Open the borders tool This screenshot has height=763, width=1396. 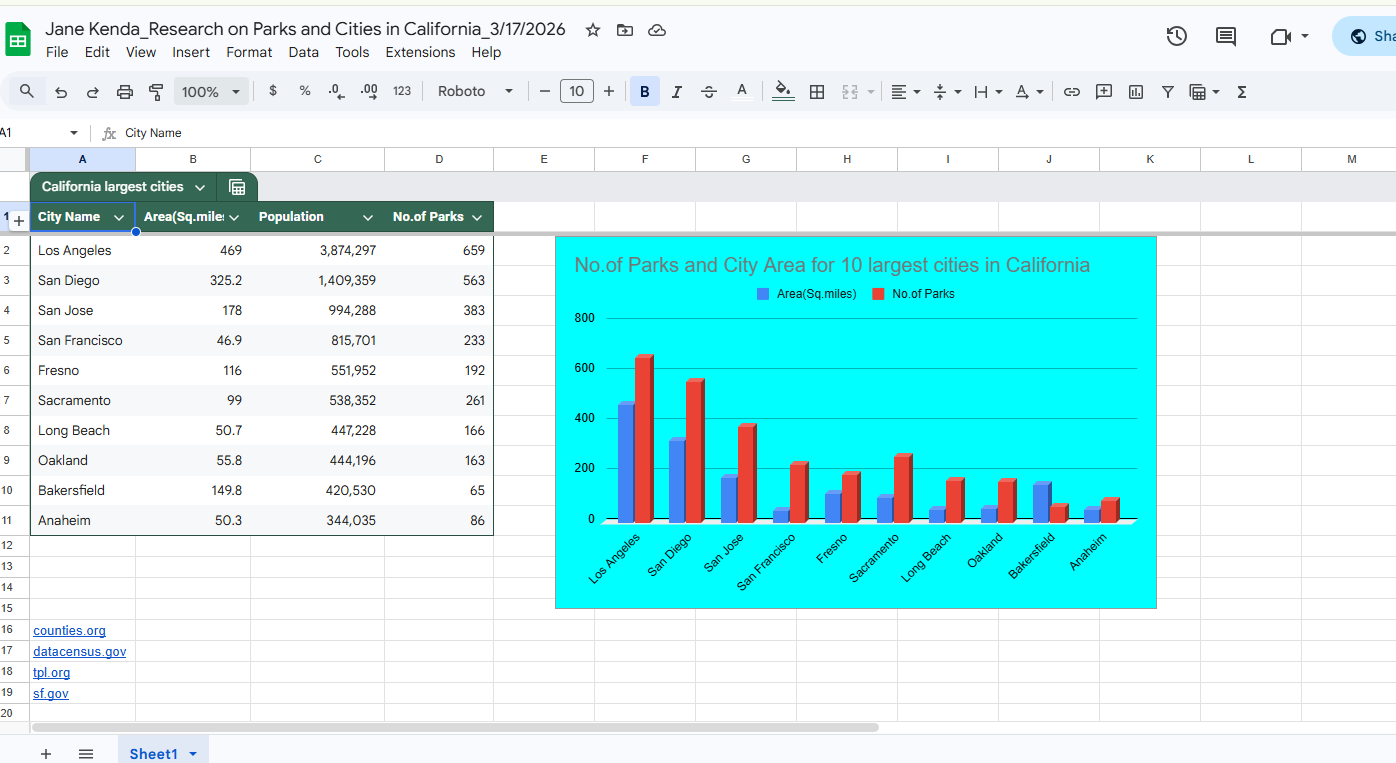(817, 92)
